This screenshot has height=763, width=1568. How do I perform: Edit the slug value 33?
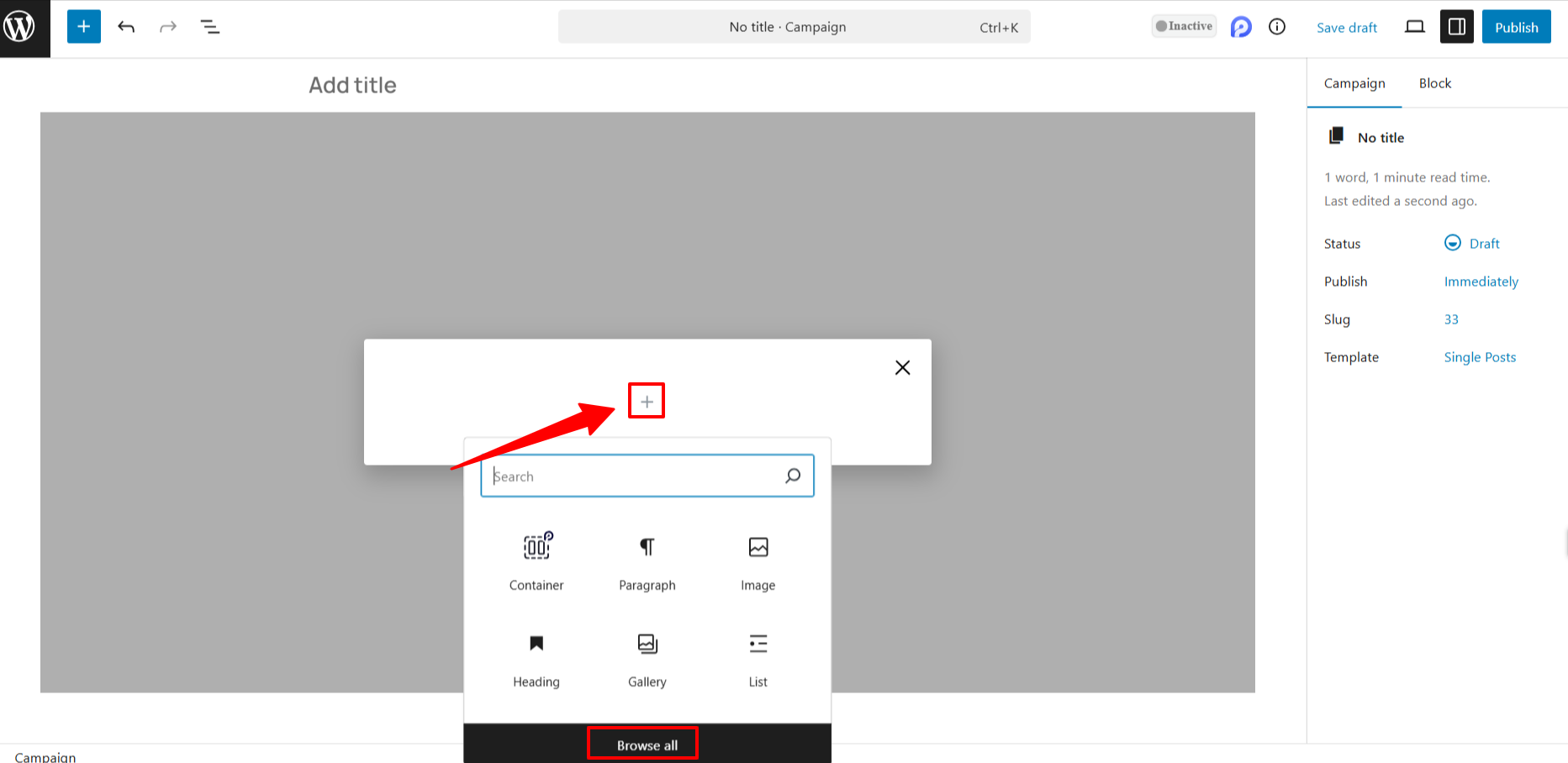pyautogui.click(x=1451, y=319)
